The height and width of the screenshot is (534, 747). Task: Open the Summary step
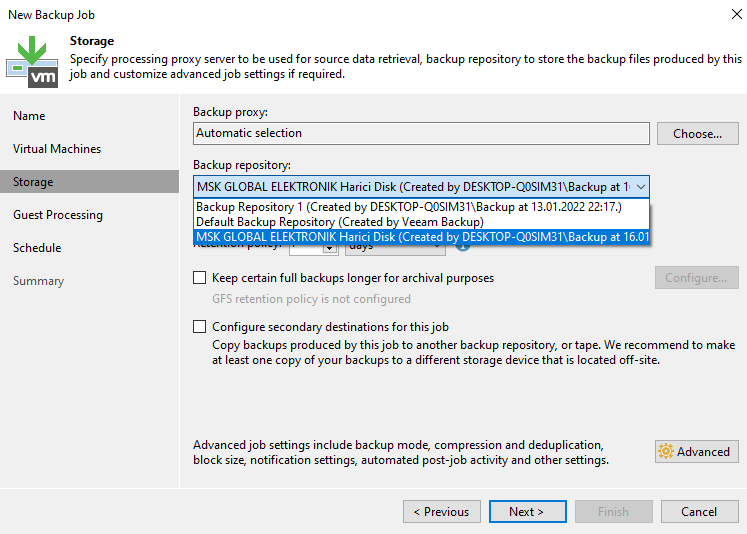[x=39, y=281]
